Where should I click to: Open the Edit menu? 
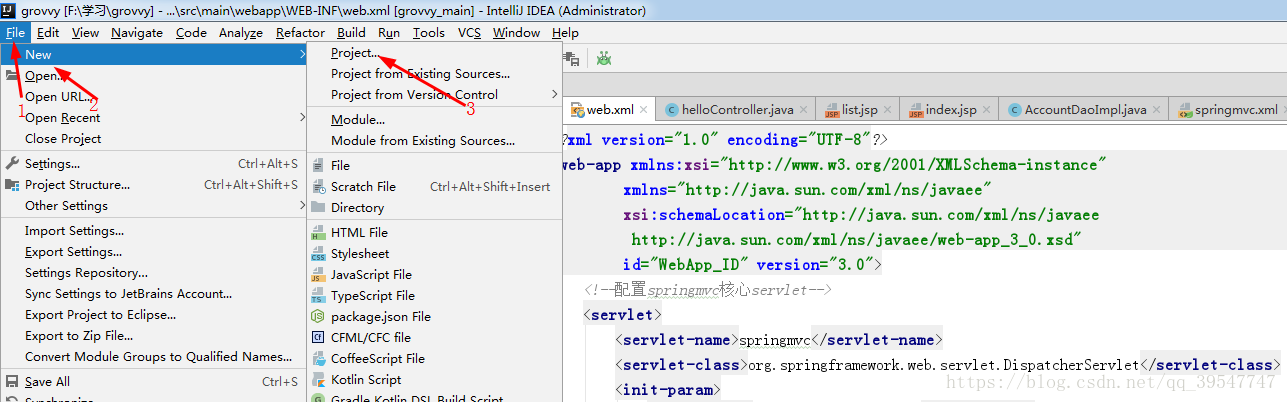click(50, 33)
